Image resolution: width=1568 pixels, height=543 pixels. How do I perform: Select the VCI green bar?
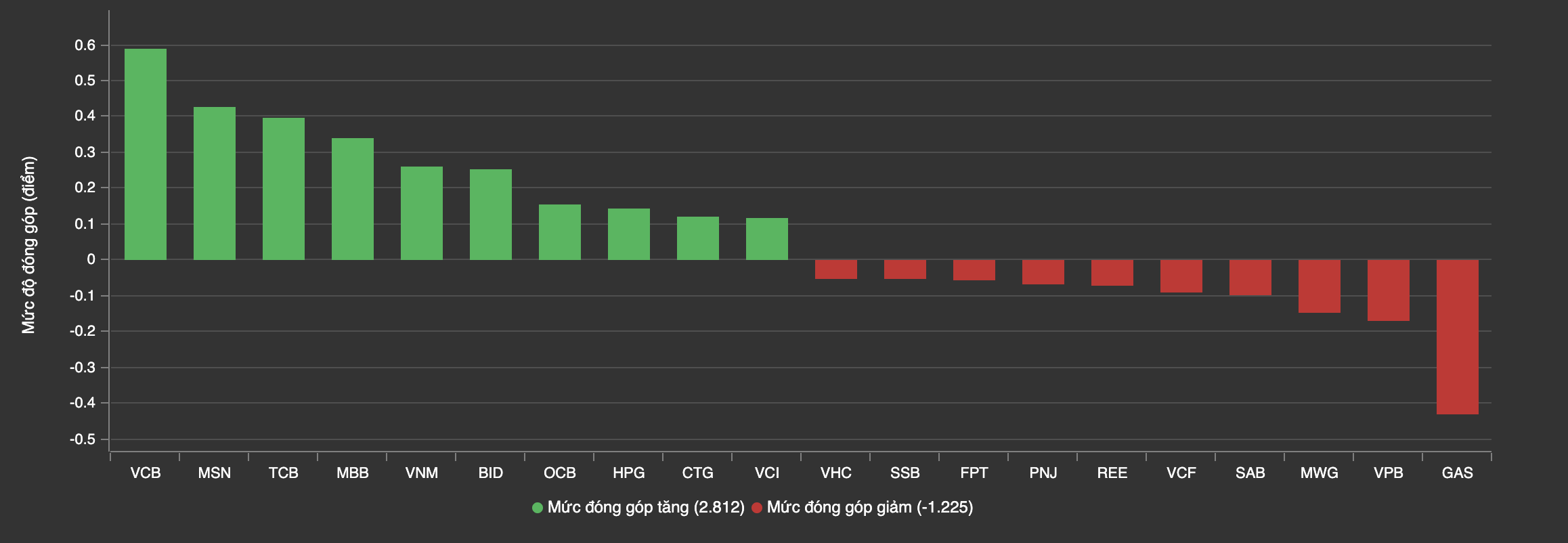[x=767, y=239]
